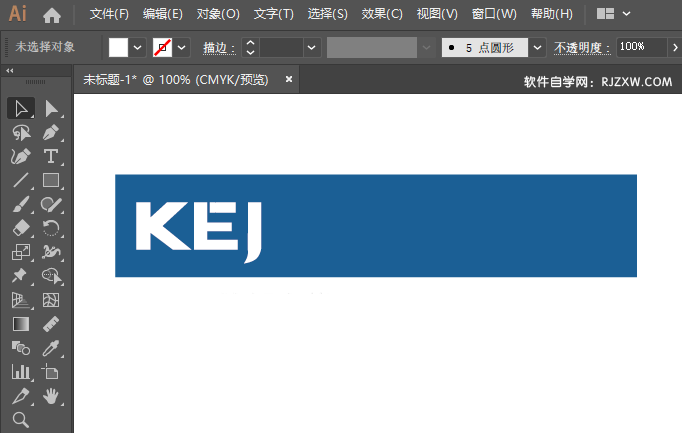682x433 pixels.
Task: Click the opacity 100% input field
Action: (x=642, y=47)
